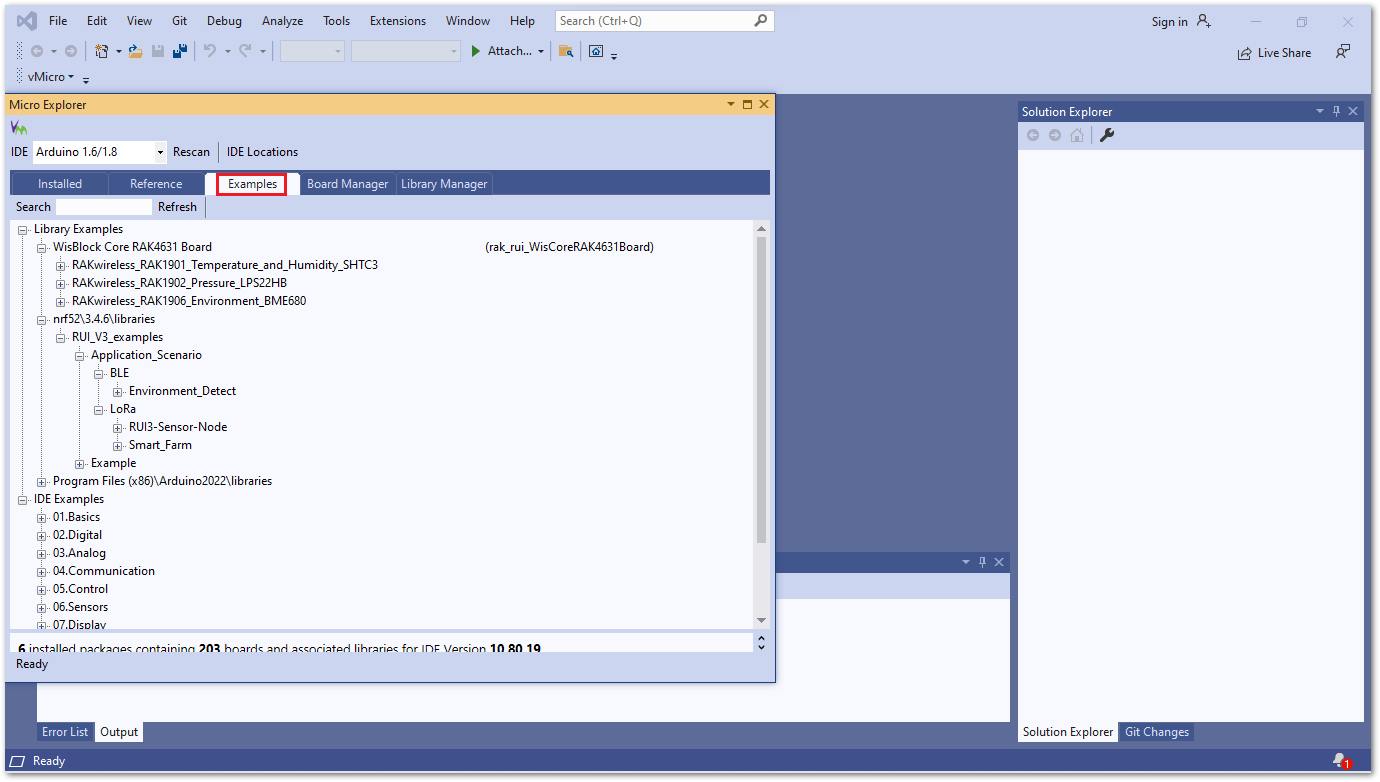Expand the Program Files Arduino2022 libraries node
1380x782 pixels.
42,481
